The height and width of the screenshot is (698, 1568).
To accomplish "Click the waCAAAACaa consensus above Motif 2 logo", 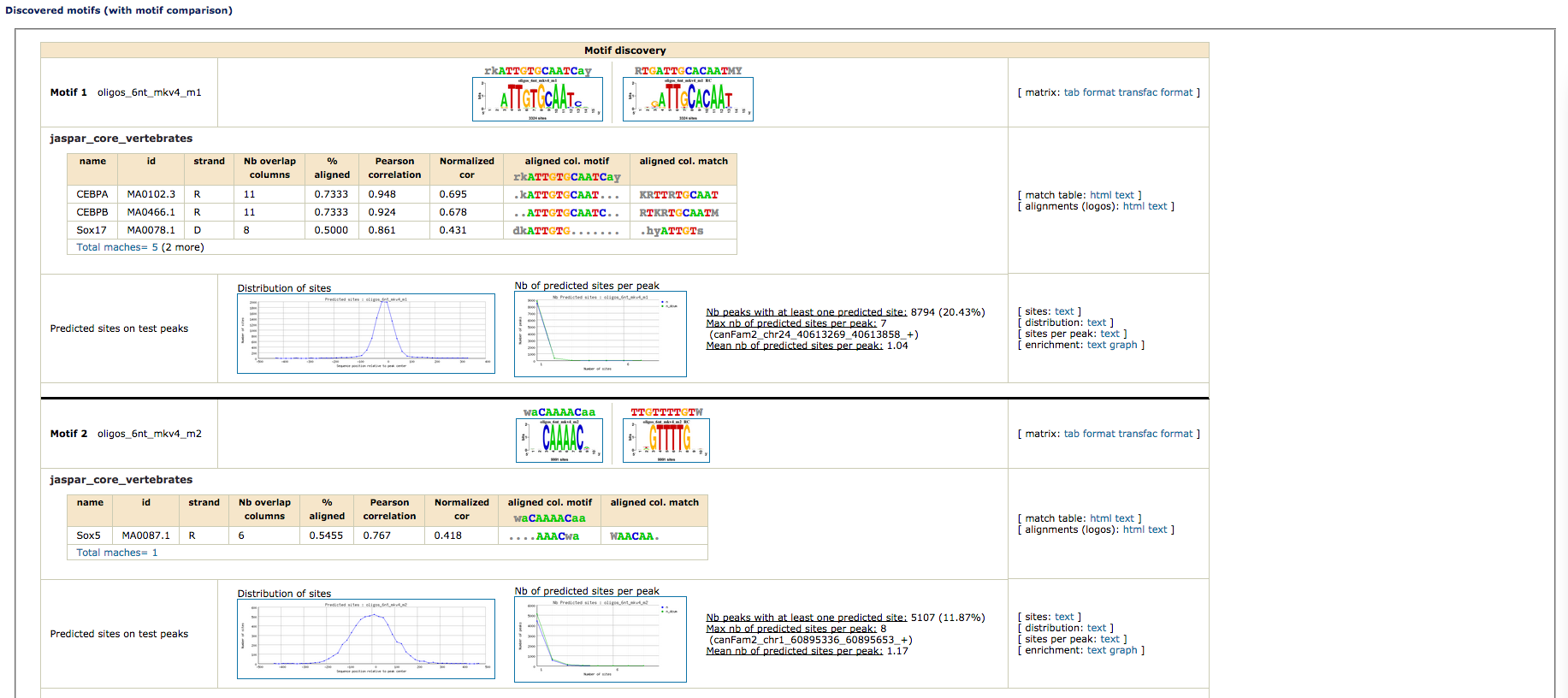I will tap(559, 412).
